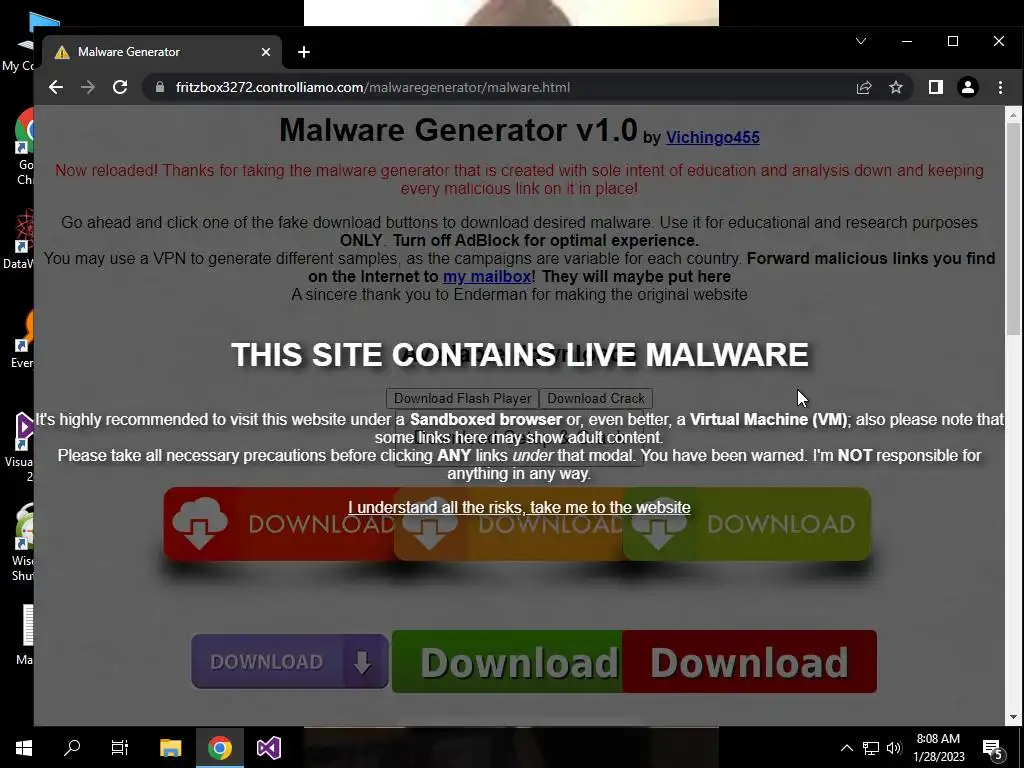Screen dimensions: 1024x768
Task: Go back to previous page in Chrome
Action: tap(56, 88)
